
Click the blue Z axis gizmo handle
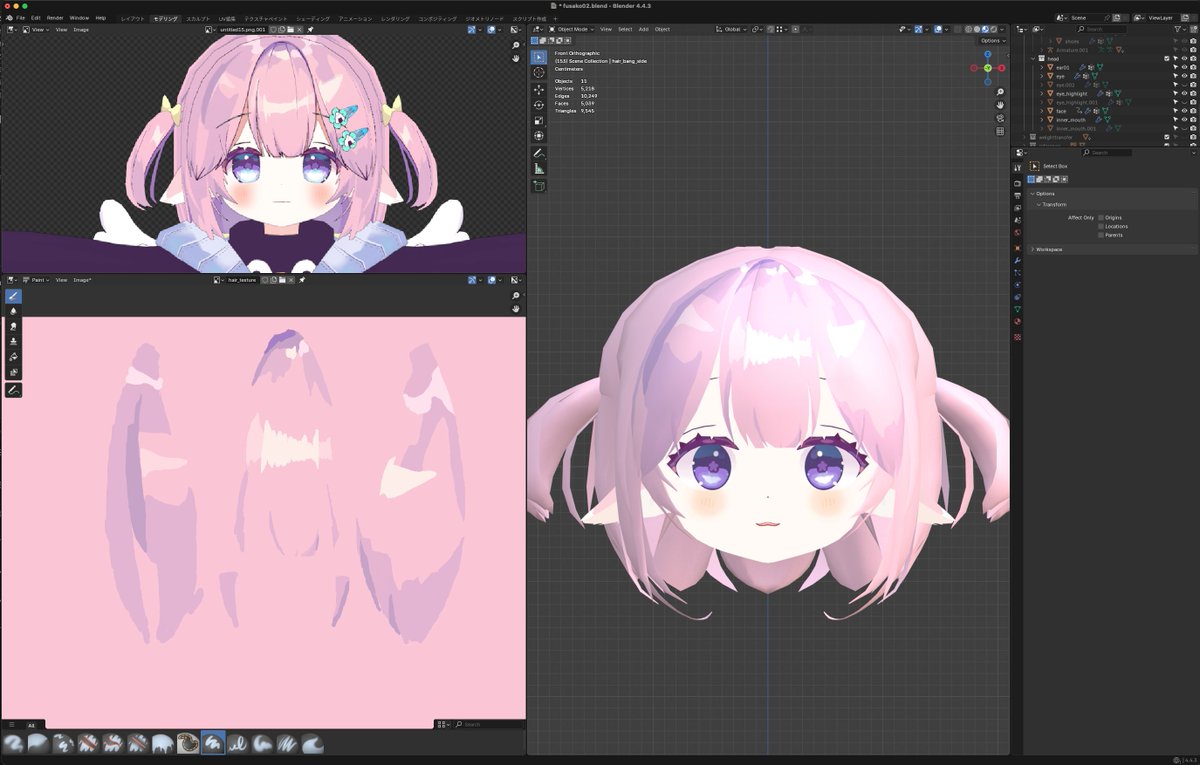pos(987,54)
